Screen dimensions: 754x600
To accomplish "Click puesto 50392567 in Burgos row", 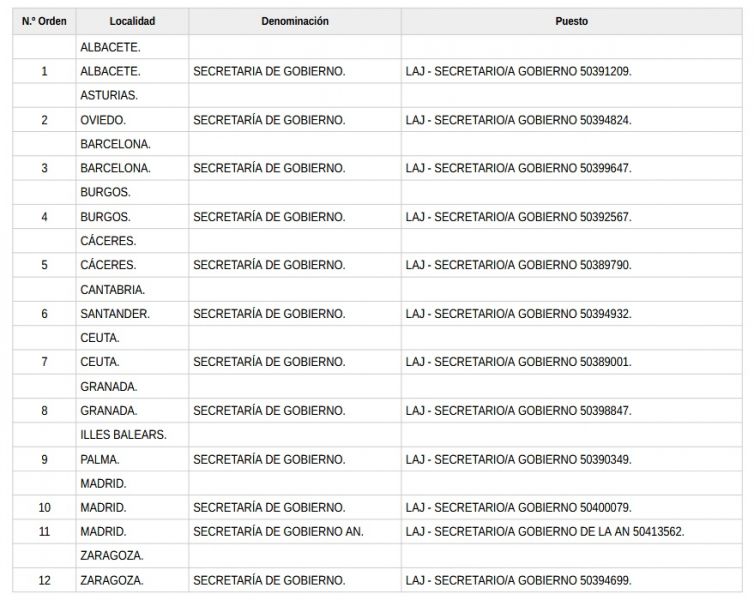I will tap(518, 216).
